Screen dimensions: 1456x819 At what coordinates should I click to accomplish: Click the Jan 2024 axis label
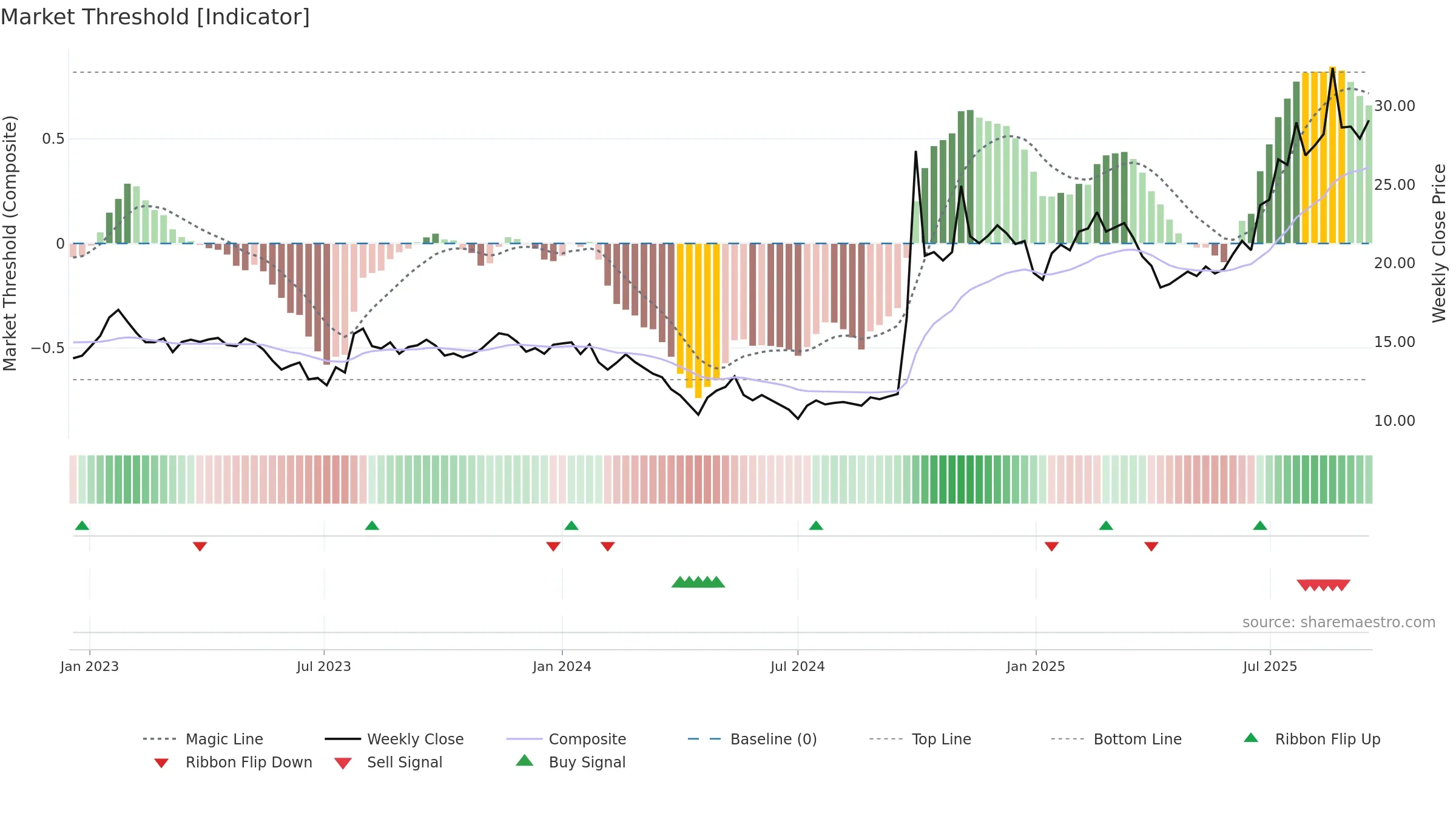coord(562,666)
